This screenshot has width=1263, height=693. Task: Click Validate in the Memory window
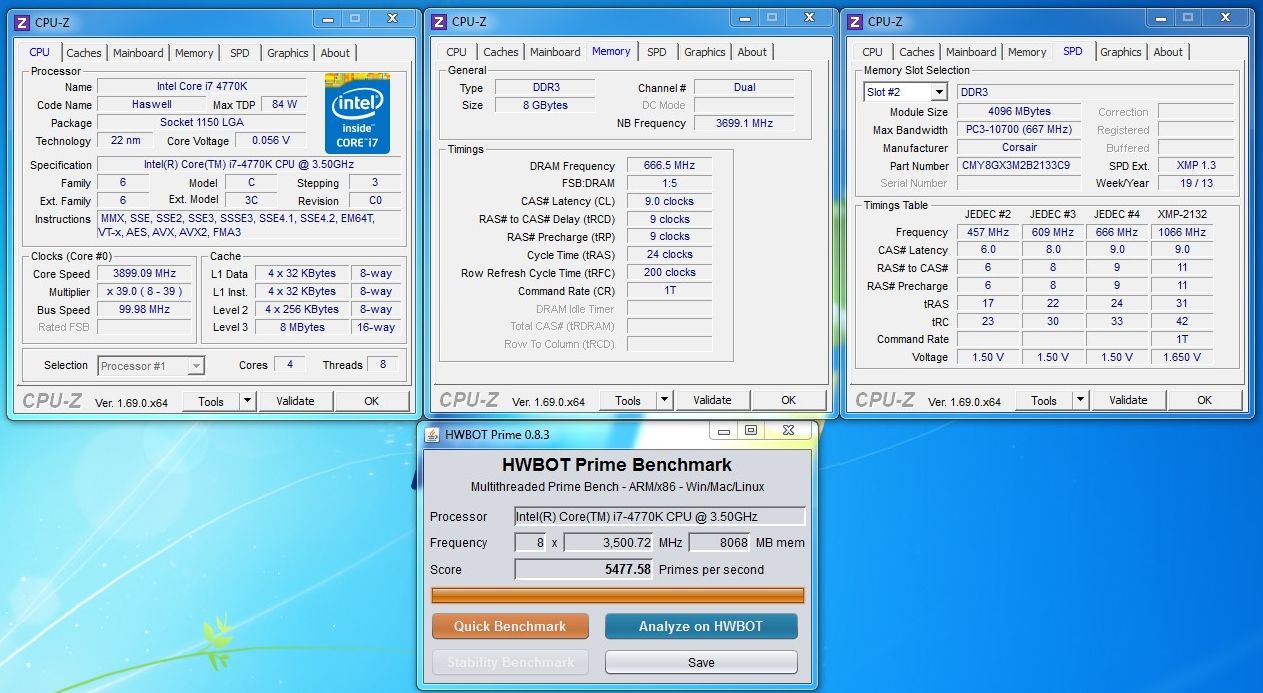point(712,400)
